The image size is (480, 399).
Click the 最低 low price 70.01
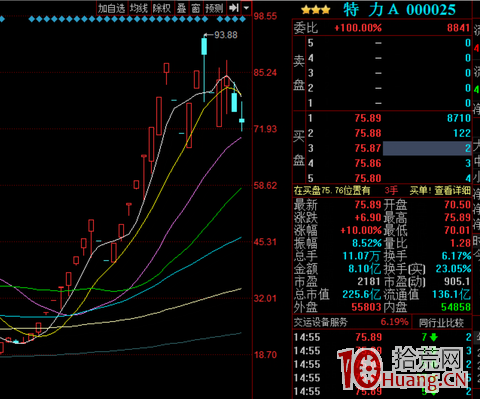pyautogui.click(x=457, y=230)
